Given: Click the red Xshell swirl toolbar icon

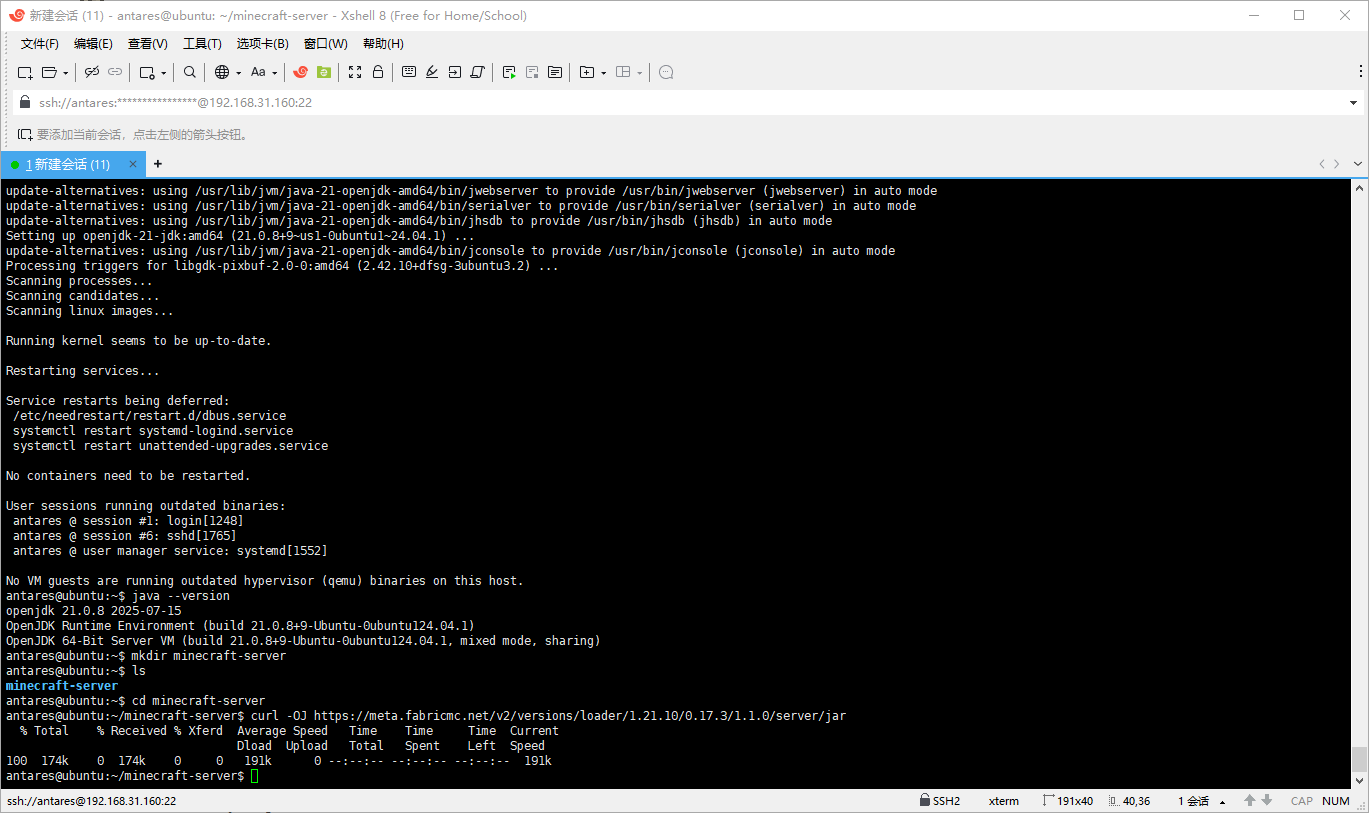Looking at the screenshot, I should pos(300,72).
